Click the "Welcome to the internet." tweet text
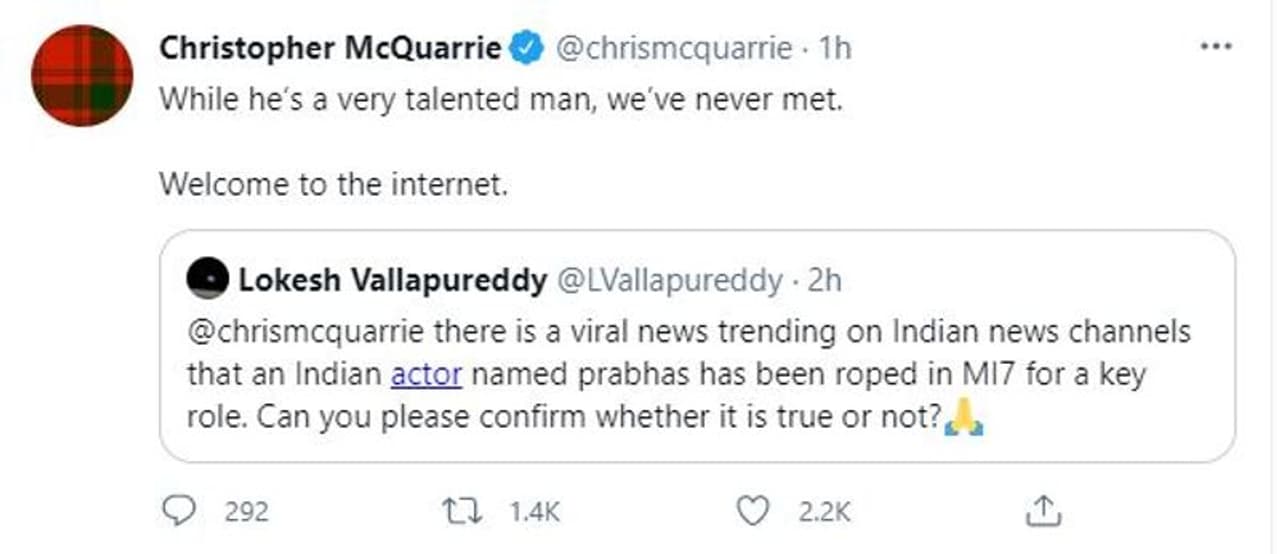Viewport: 1280px width, 554px height. point(334,184)
